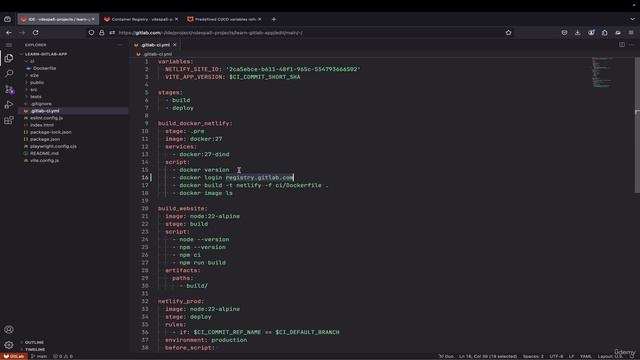Close the .gitlab-ci.yml editor tab
Screen dimensions: 640x360
point(175,45)
